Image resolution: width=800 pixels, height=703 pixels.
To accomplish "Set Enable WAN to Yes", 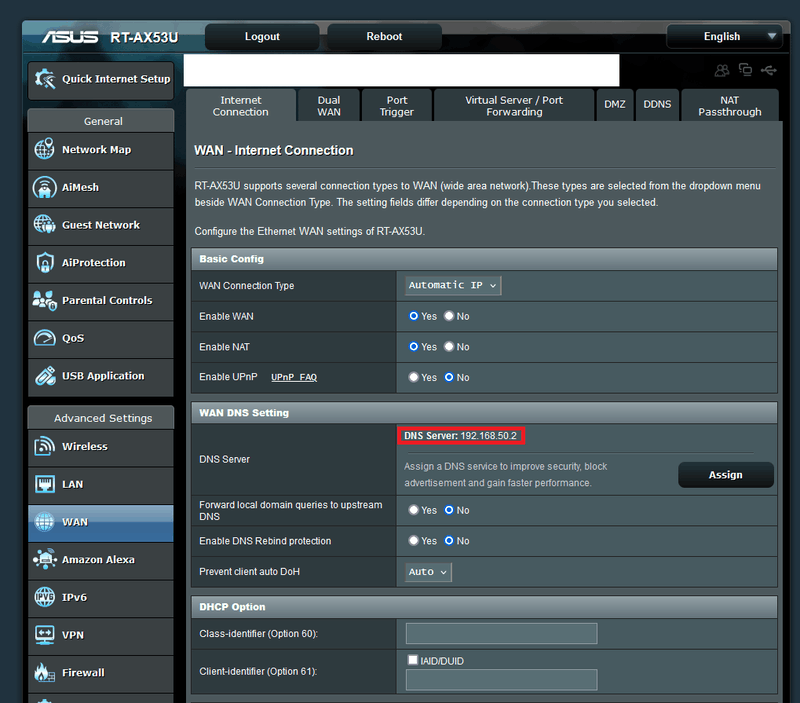I will pyautogui.click(x=413, y=316).
